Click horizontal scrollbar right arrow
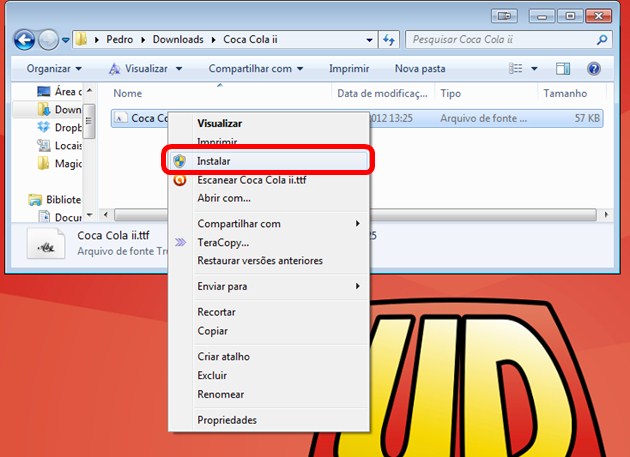Image resolution: width=630 pixels, height=457 pixels. 606,215
